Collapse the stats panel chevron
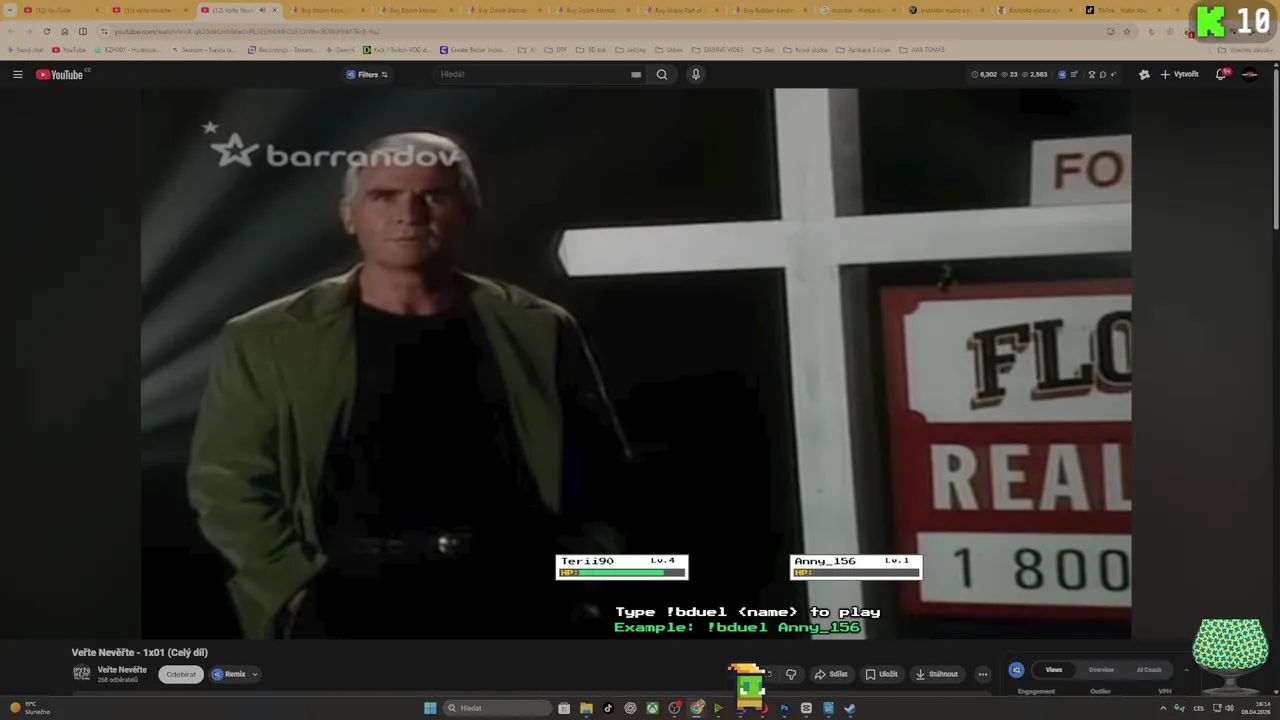1280x720 pixels. [x=1186, y=670]
